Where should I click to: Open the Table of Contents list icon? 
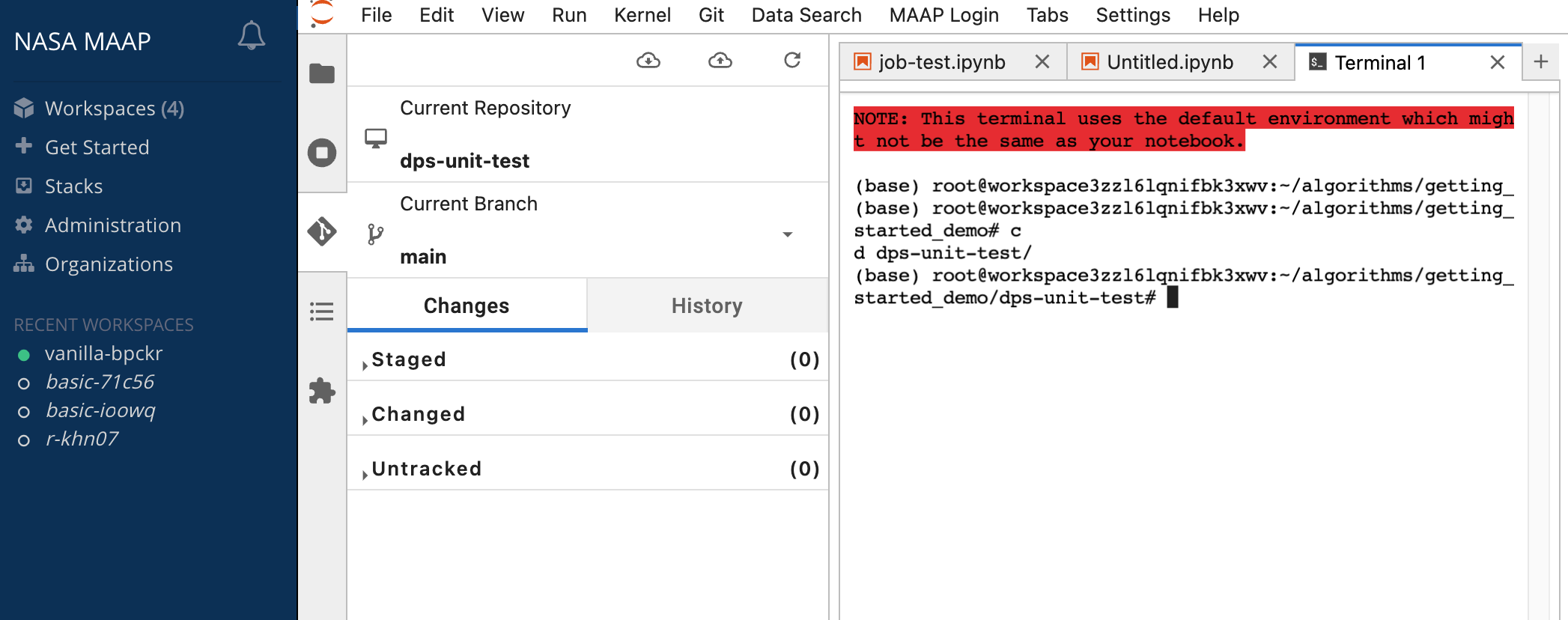coord(322,311)
